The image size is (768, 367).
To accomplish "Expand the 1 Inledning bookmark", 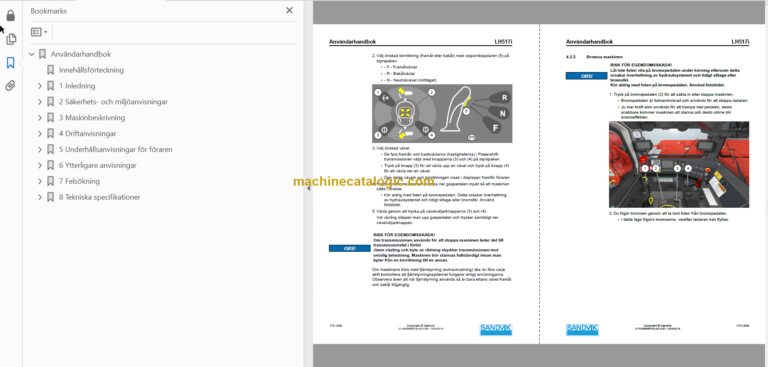I will pos(40,86).
